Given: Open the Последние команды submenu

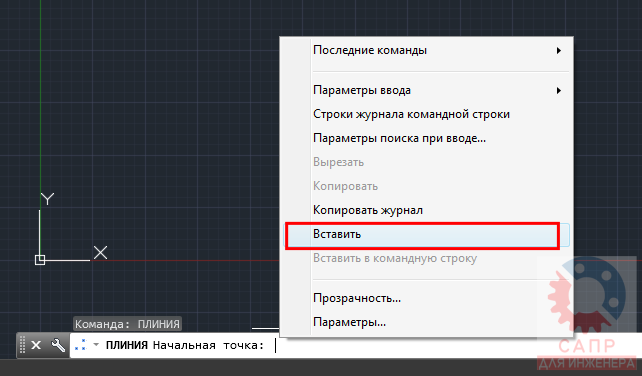Looking at the screenshot, I should [427, 50].
